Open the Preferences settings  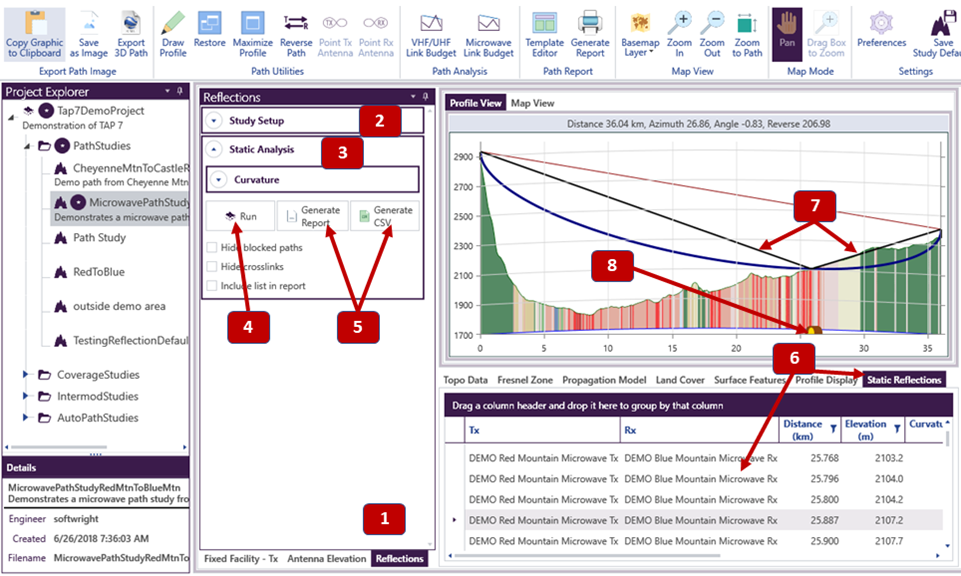pos(881,22)
